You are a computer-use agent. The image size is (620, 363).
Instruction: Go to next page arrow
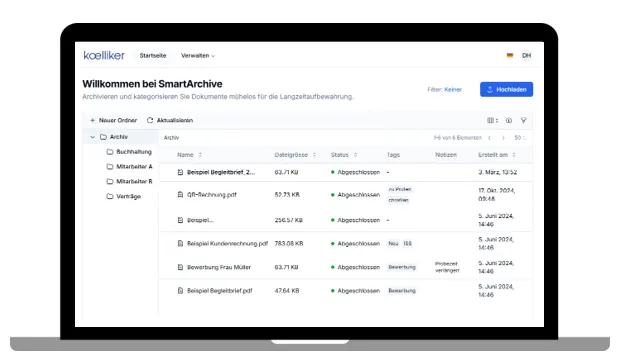[x=503, y=138]
